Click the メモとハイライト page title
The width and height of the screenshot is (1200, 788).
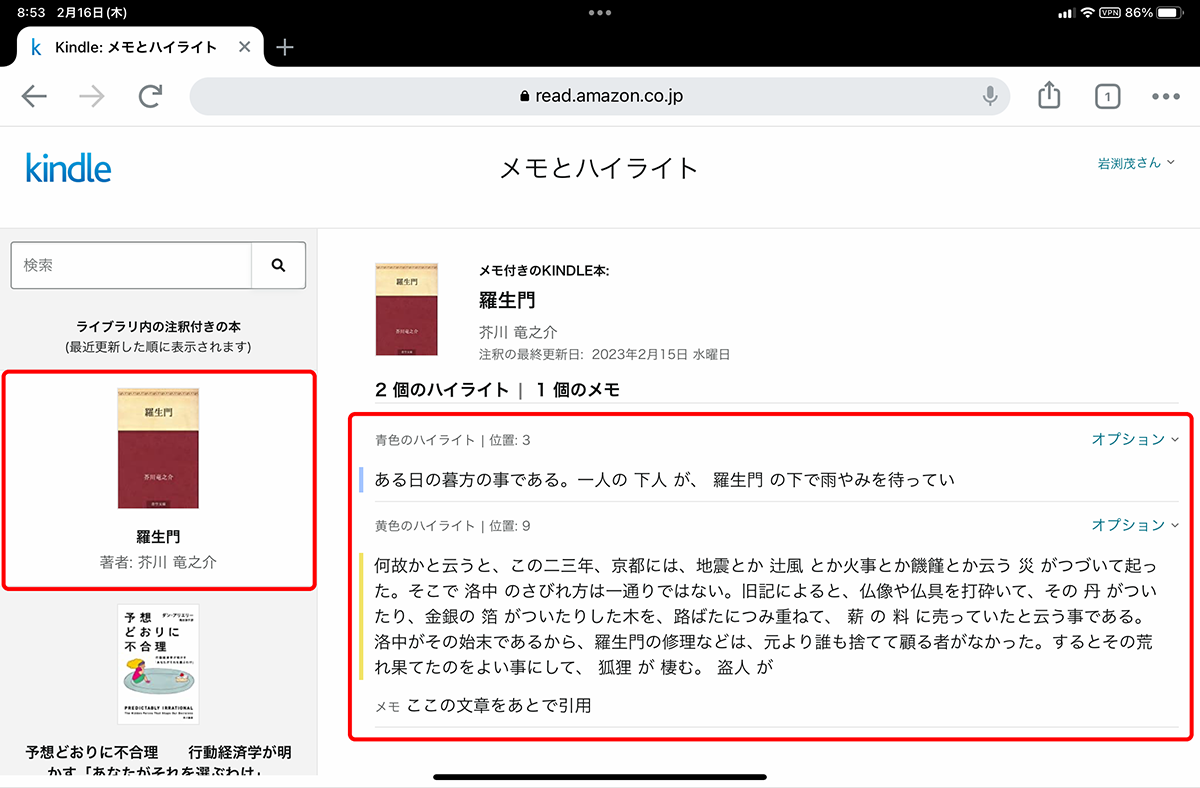(x=599, y=168)
